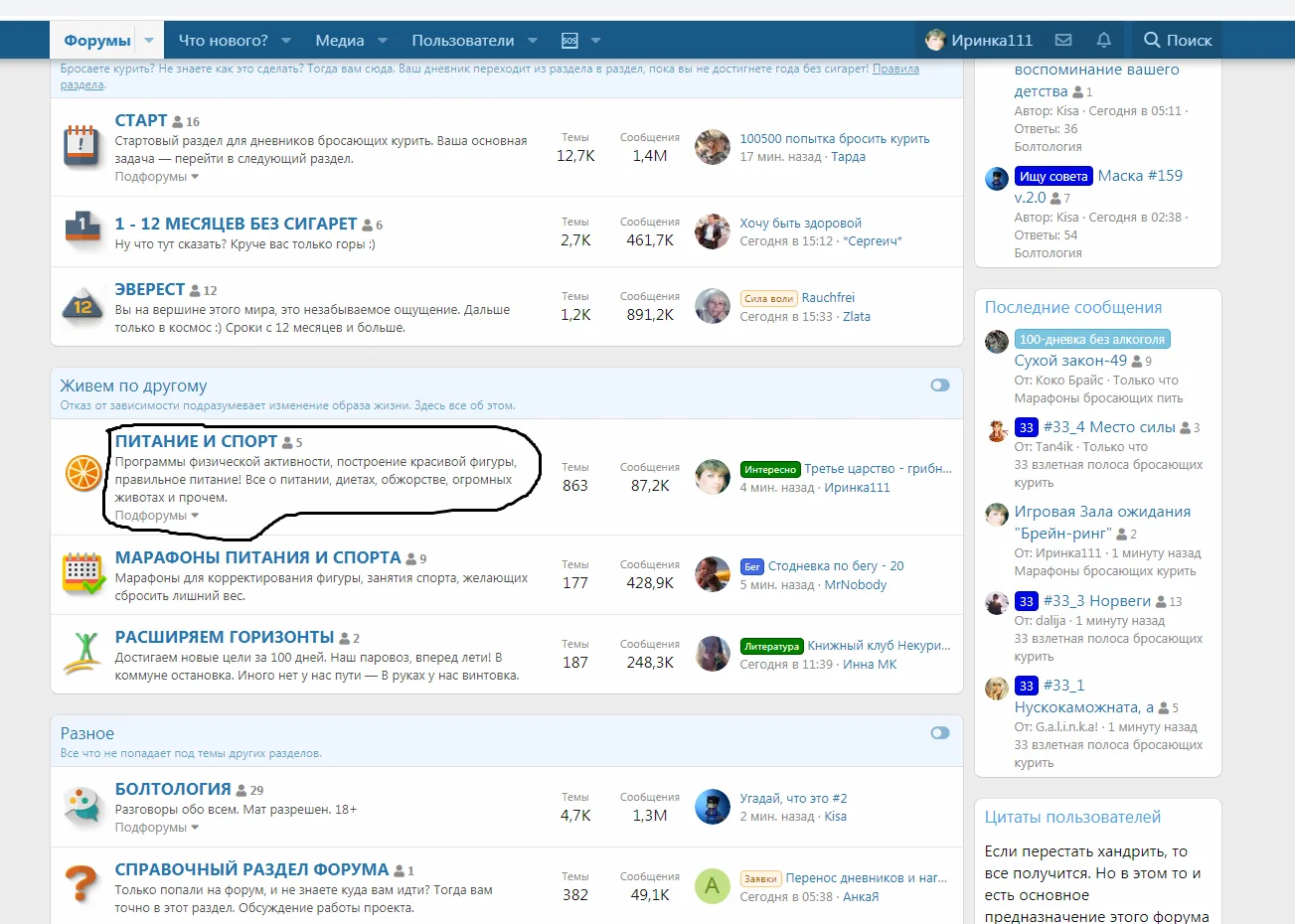
Task: Click the Поиск search button
Action: tap(1178, 41)
